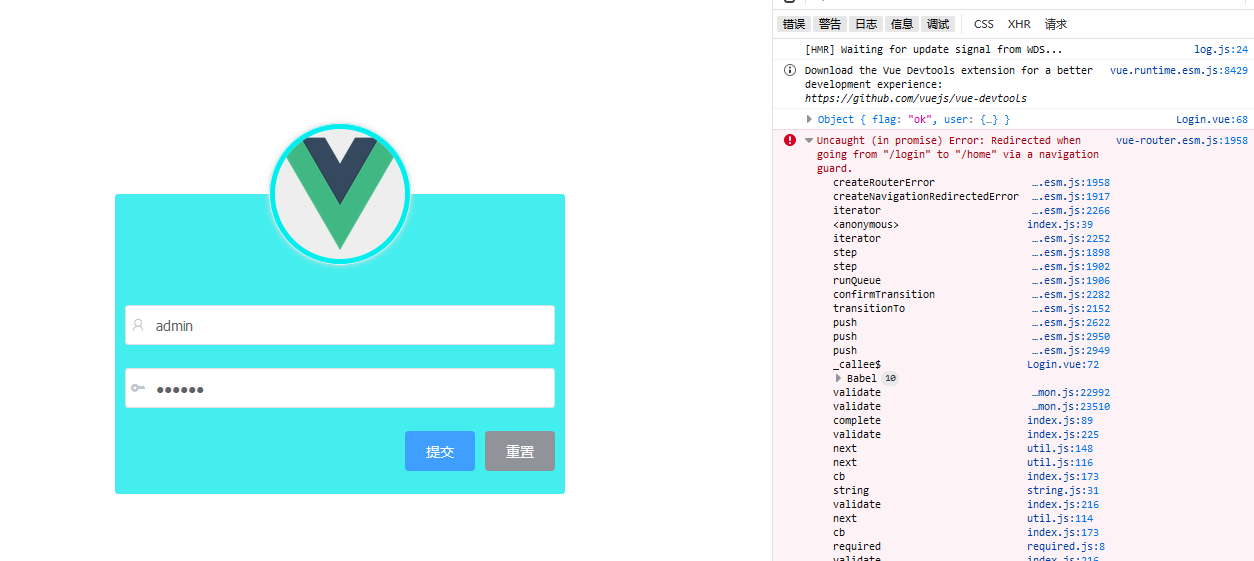1254x561 pixels.
Task: Open source link vue-router.esm.js:1958
Action: pyautogui.click(x=1182, y=141)
